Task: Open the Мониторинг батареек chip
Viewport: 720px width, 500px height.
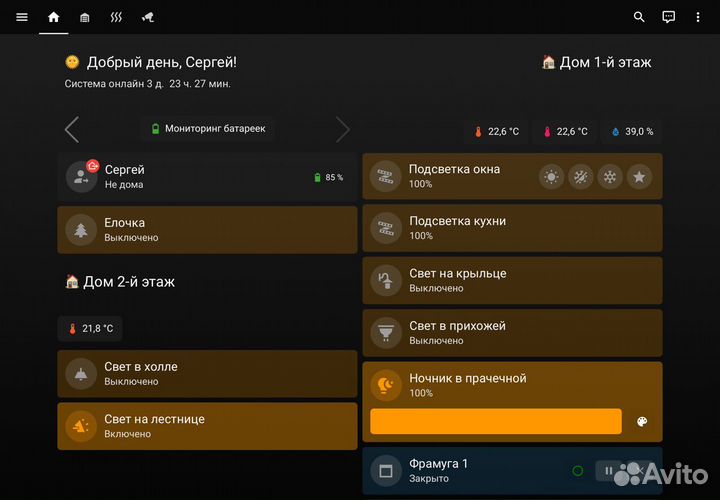Action: coord(208,129)
